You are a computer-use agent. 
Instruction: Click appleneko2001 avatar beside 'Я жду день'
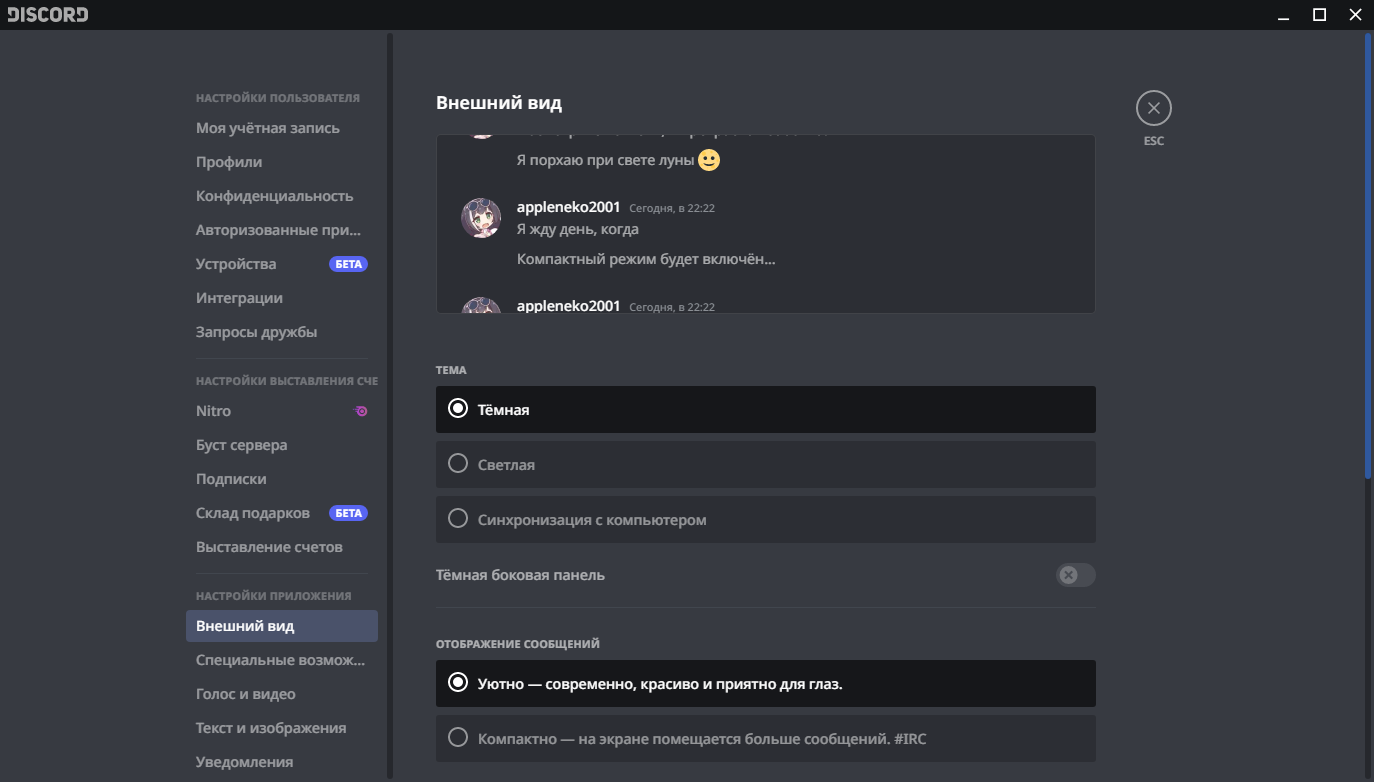coord(481,218)
